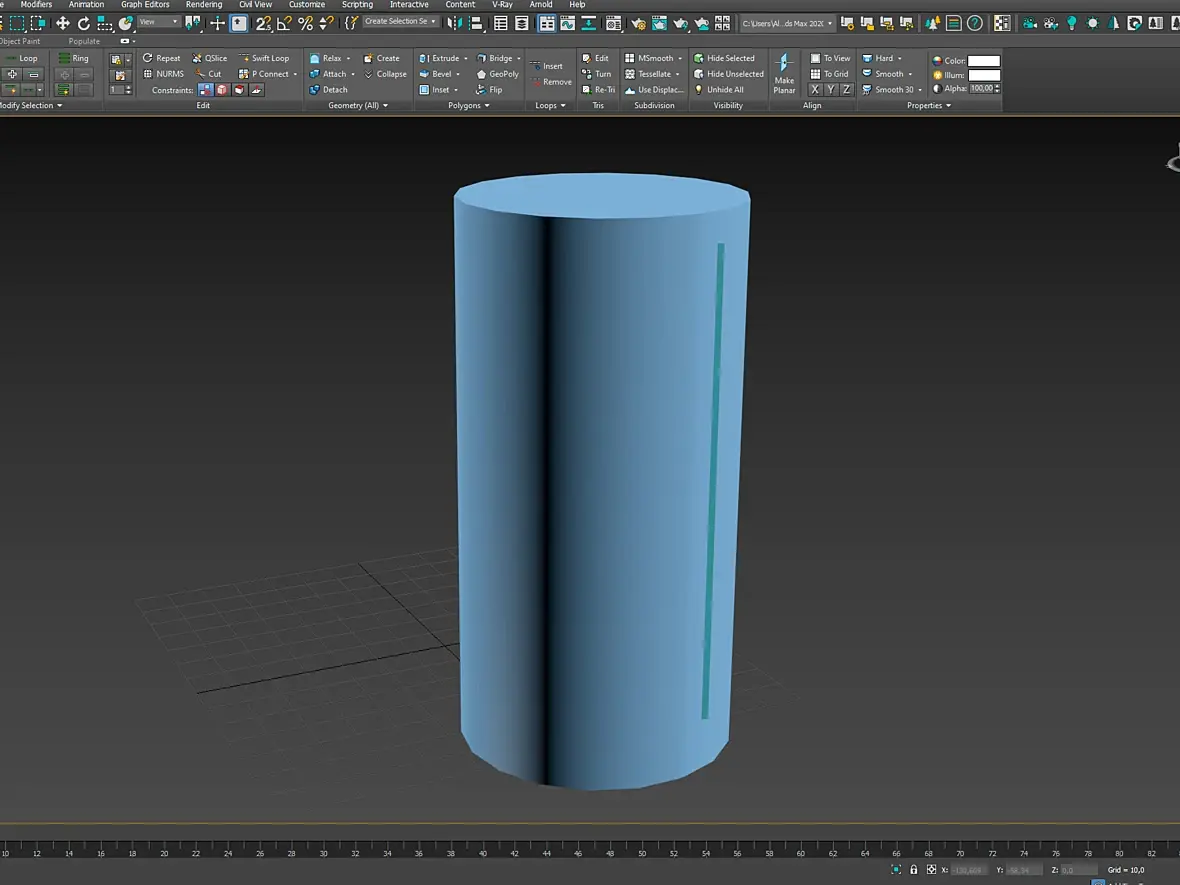Click the Flip polygons tool

[x=489, y=90]
